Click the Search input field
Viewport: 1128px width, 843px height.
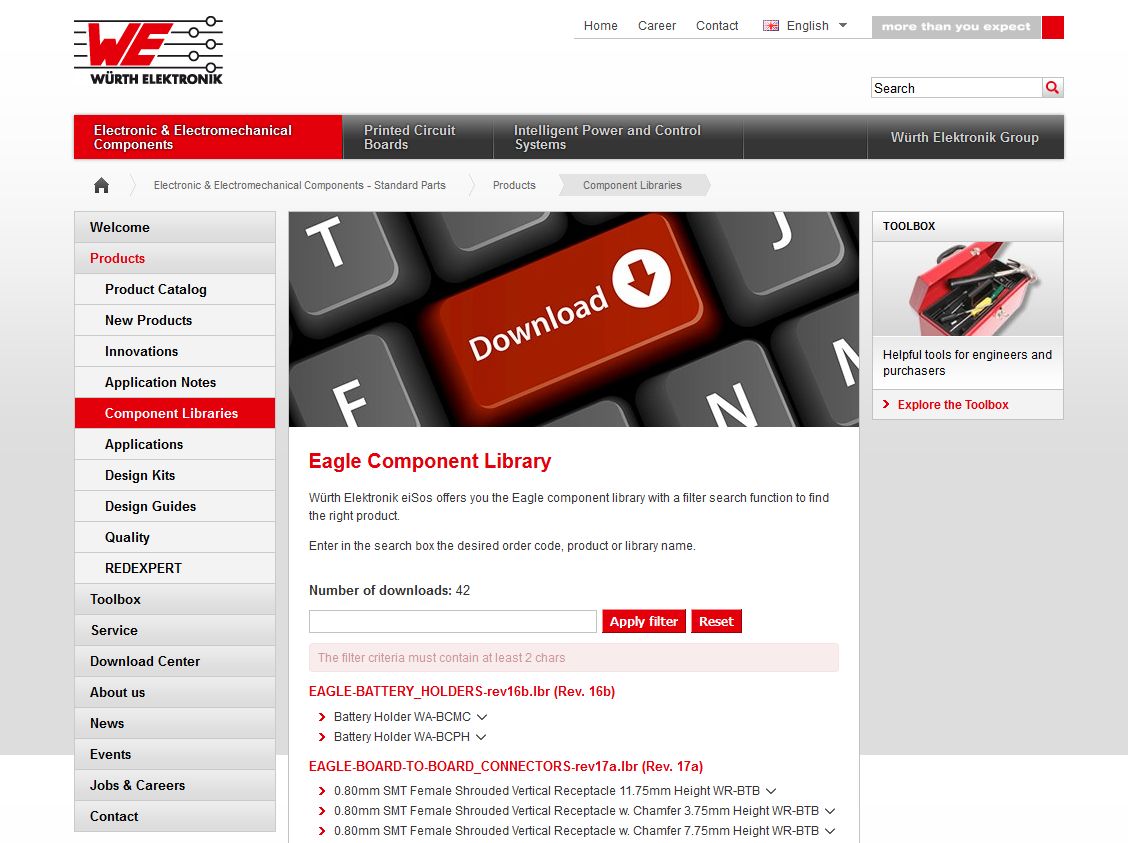coord(957,88)
